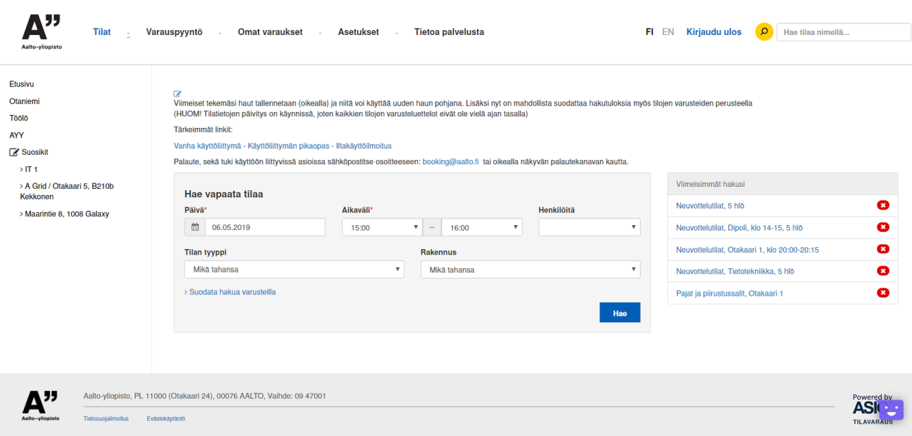Open the purple chat widget icon
This screenshot has height=436, width=912.
890,410
